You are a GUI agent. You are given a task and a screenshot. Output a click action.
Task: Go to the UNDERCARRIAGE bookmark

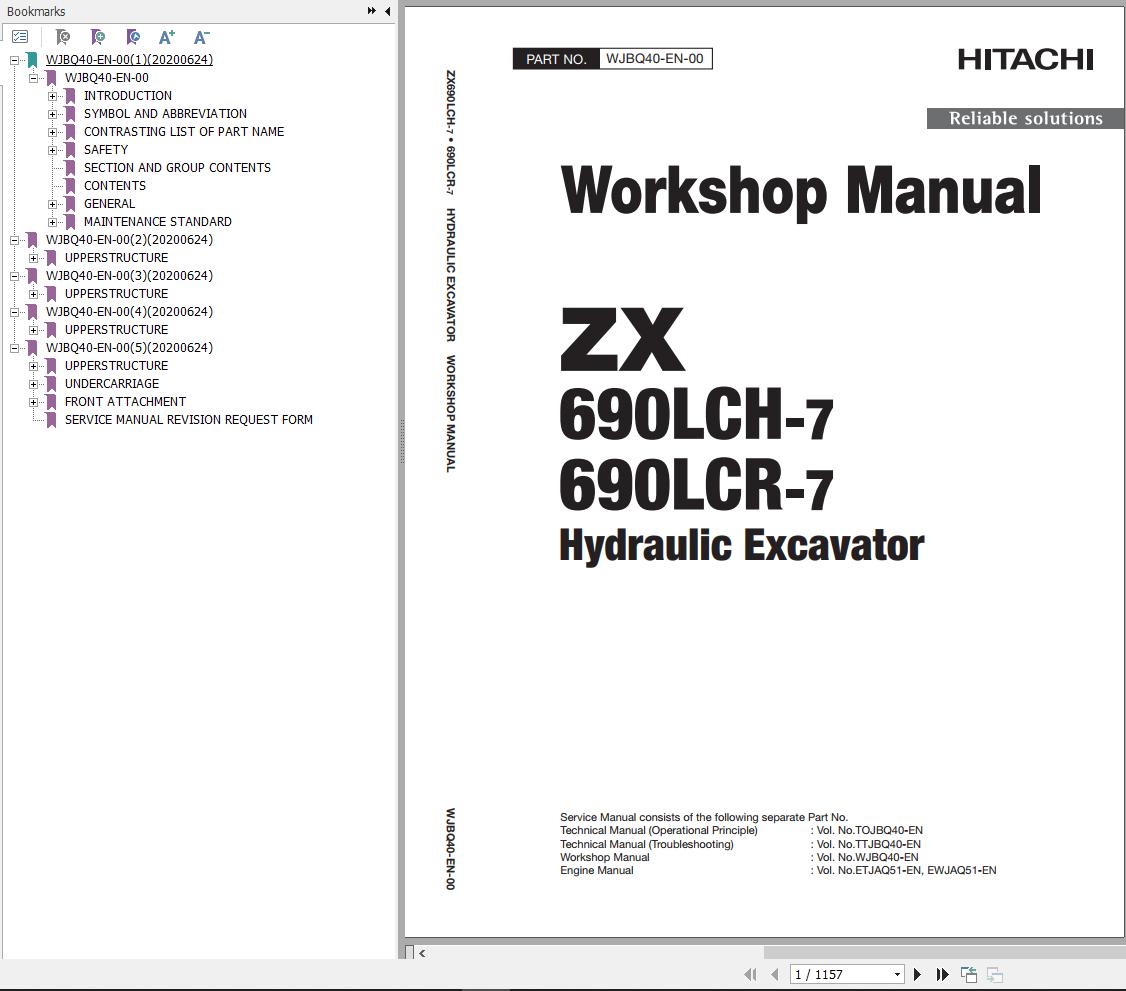112,383
